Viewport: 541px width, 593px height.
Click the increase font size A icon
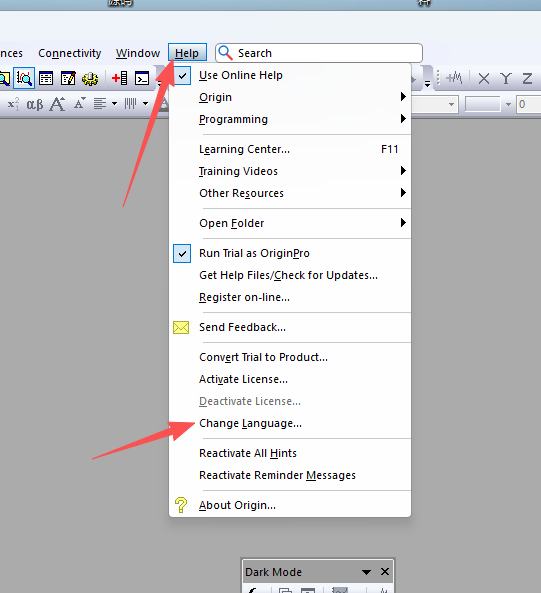coord(57,104)
